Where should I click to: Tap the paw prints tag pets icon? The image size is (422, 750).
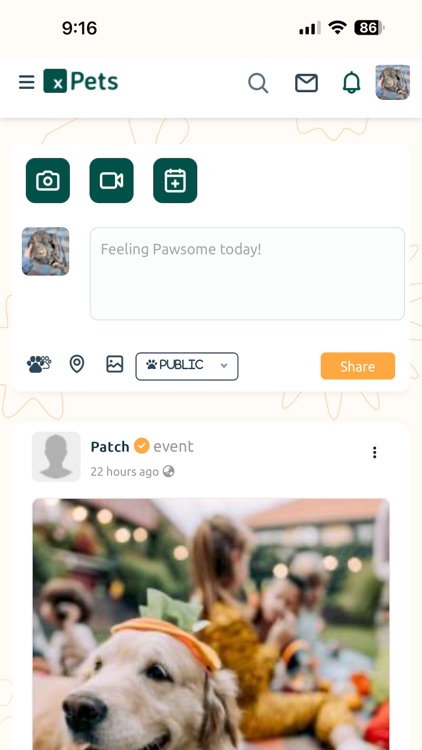(39, 364)
